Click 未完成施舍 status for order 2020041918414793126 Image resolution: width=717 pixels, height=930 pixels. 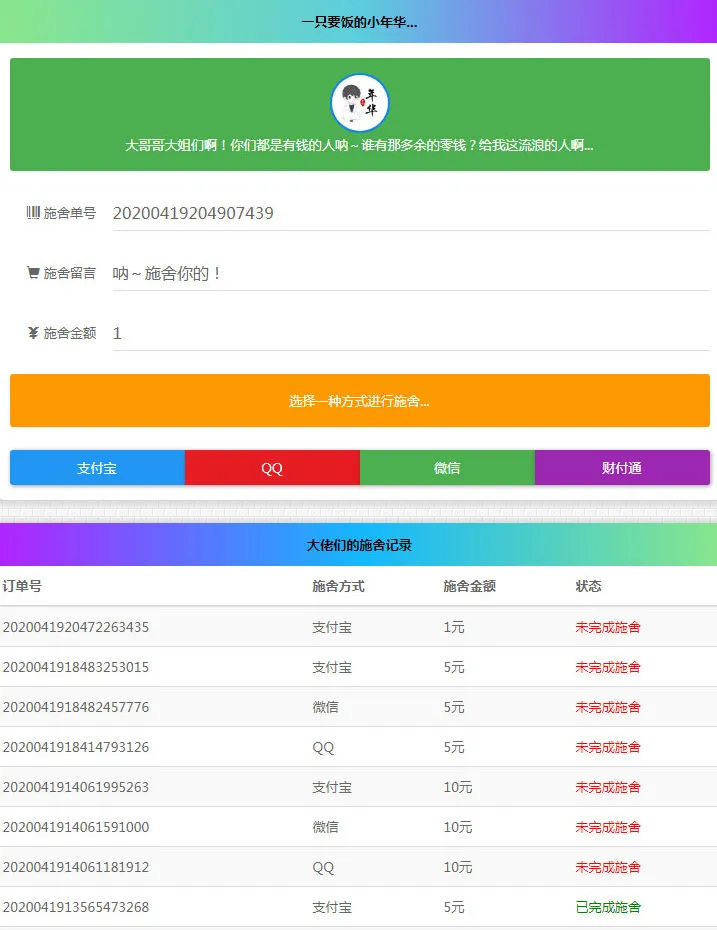click(x=608, y=747)
